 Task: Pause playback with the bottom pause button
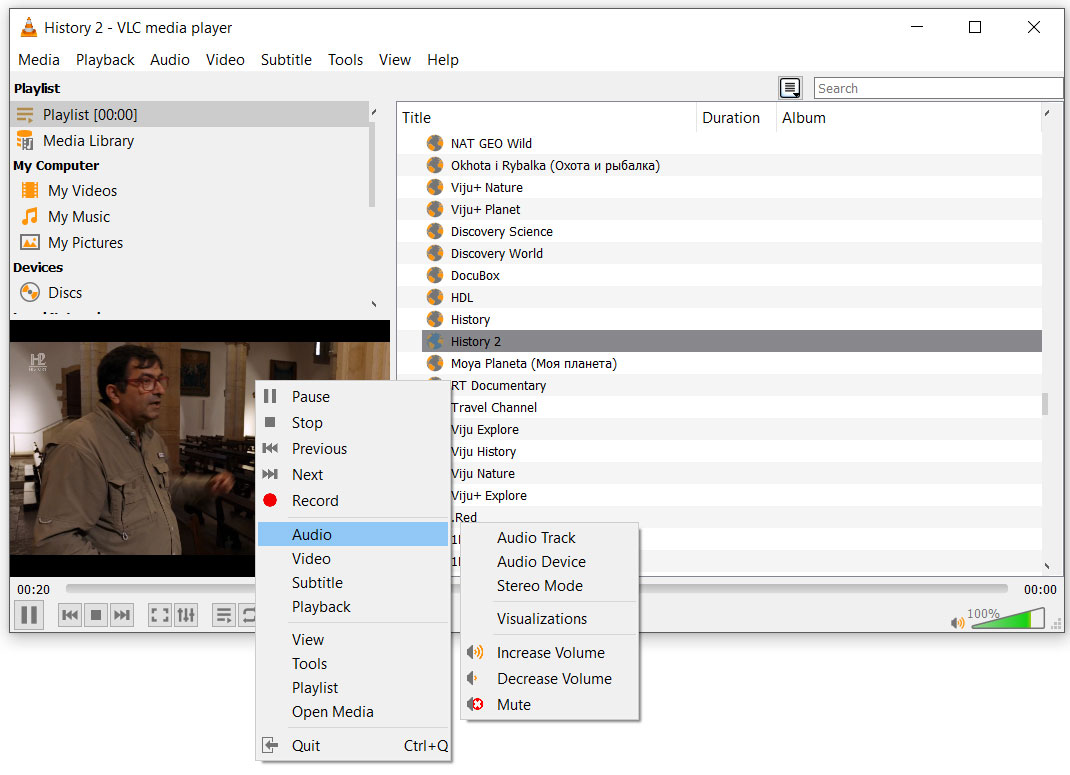pos(29,615)
